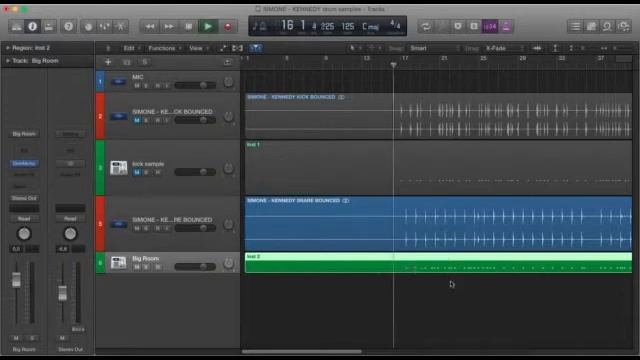Click the Big Room track instrument icon
Screen dimensions: 640x360
tap(119, 262)
